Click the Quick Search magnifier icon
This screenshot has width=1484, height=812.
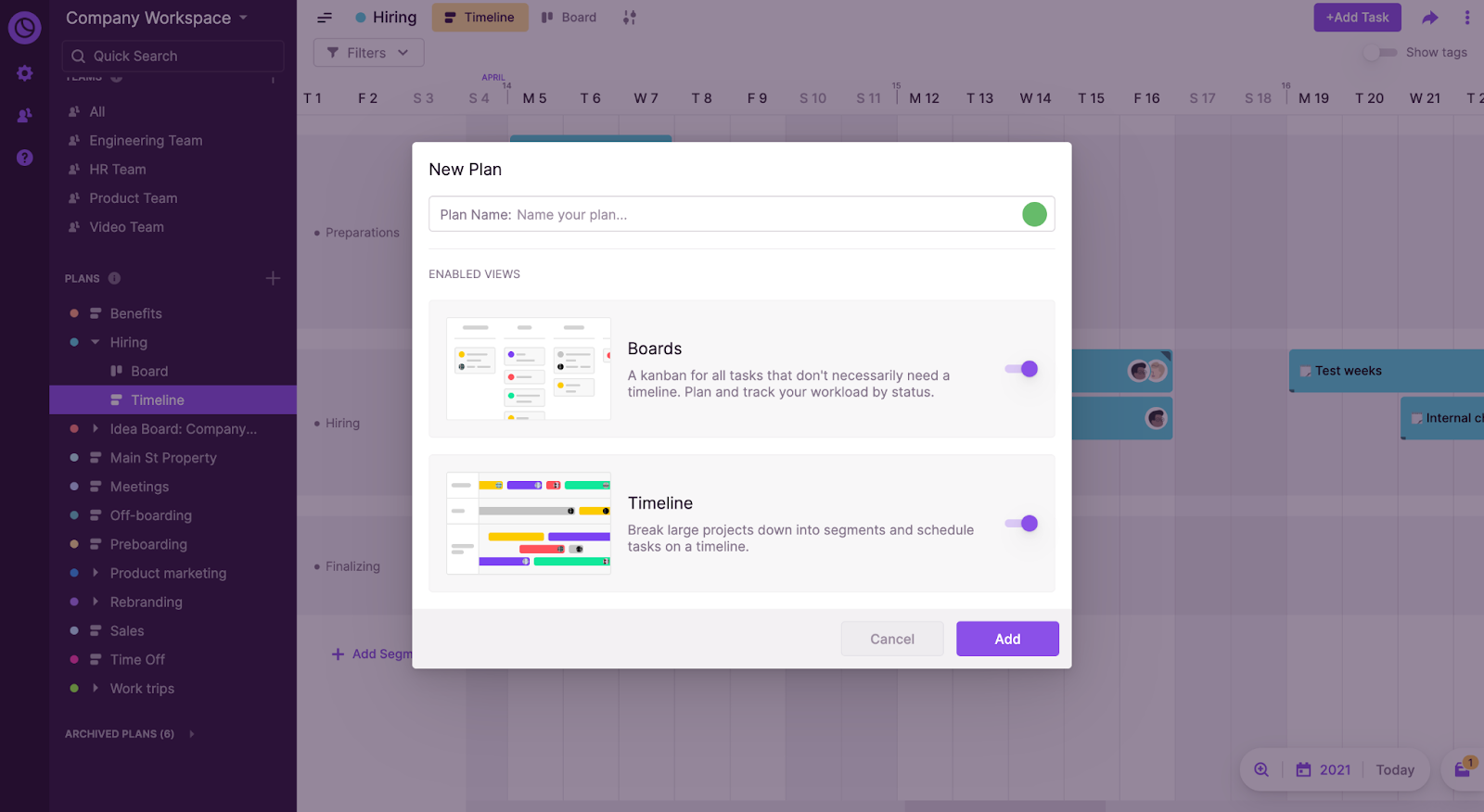tap(79, 56)
